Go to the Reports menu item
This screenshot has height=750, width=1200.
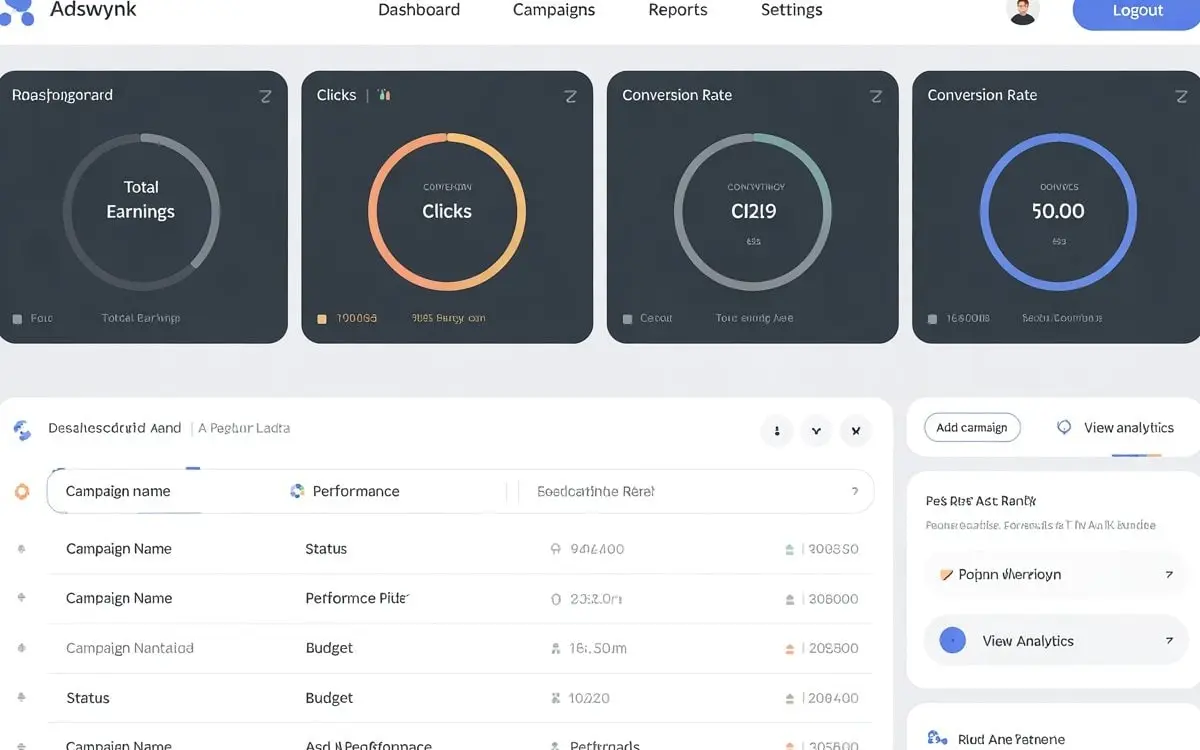click(x=677, y=10)
